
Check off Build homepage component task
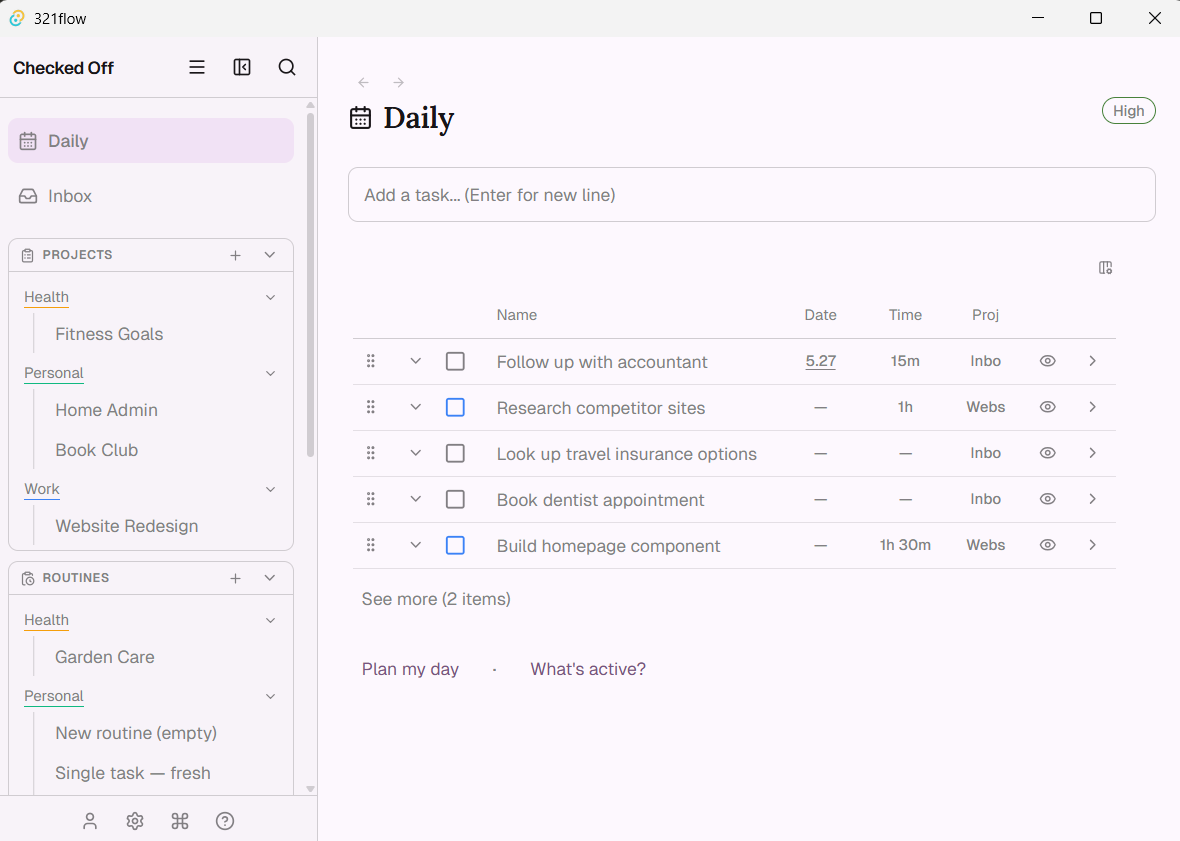click(x=455, y=545)
